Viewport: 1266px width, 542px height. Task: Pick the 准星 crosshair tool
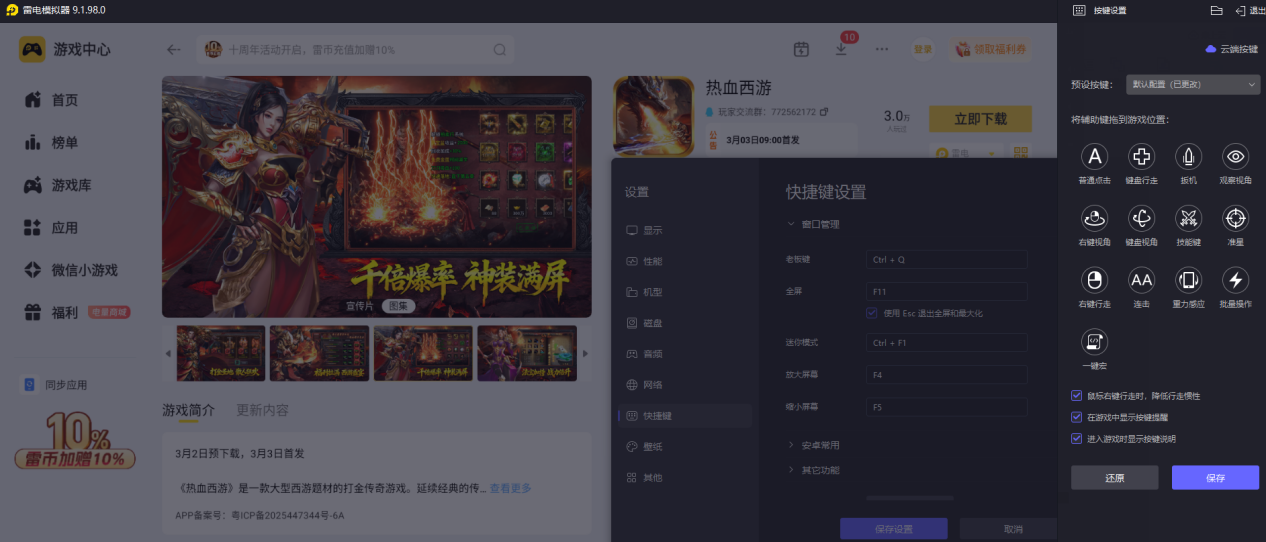tap(1236, 218)
